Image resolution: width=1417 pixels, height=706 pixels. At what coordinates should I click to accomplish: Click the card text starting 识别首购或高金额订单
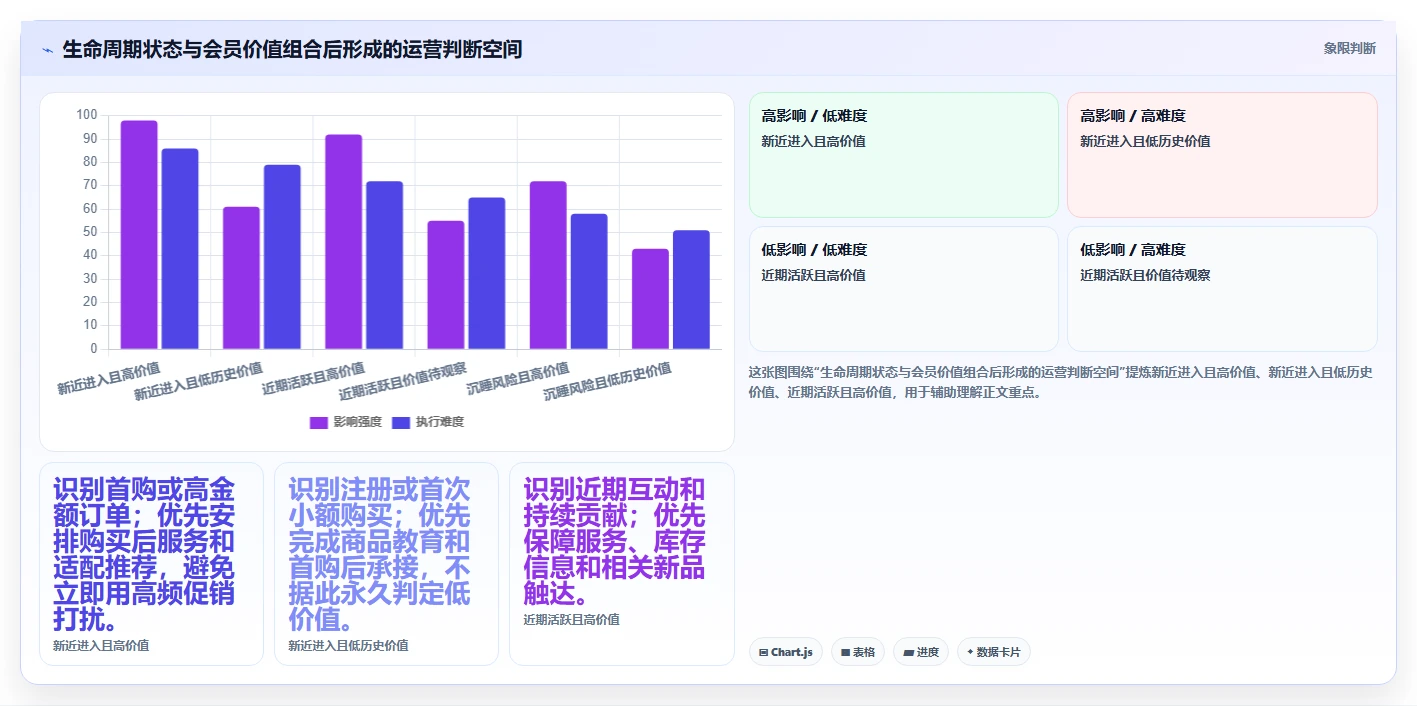(x=145, y=555)
